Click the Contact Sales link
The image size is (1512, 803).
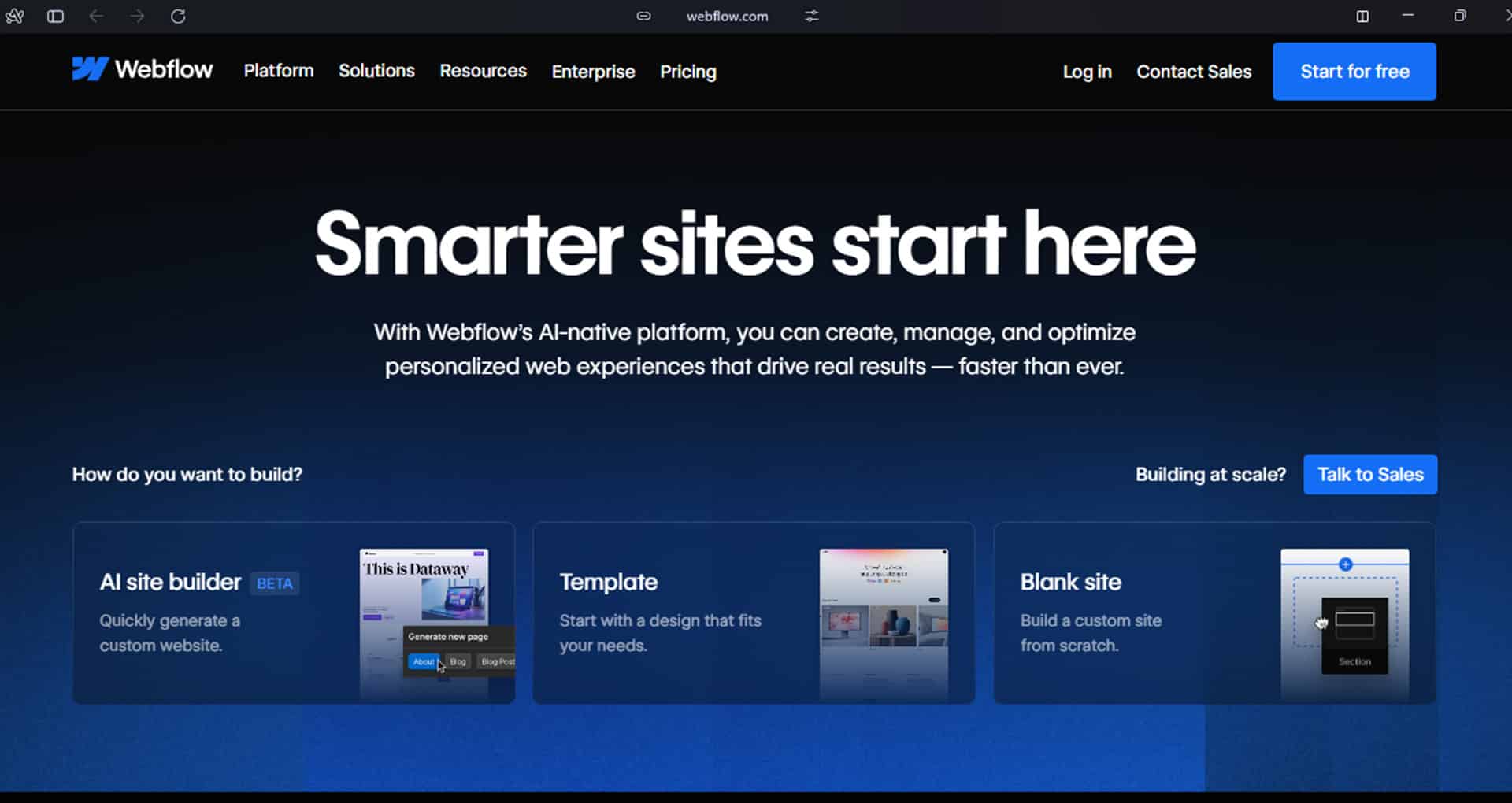pyautogui.click(x=1194, y=72)
